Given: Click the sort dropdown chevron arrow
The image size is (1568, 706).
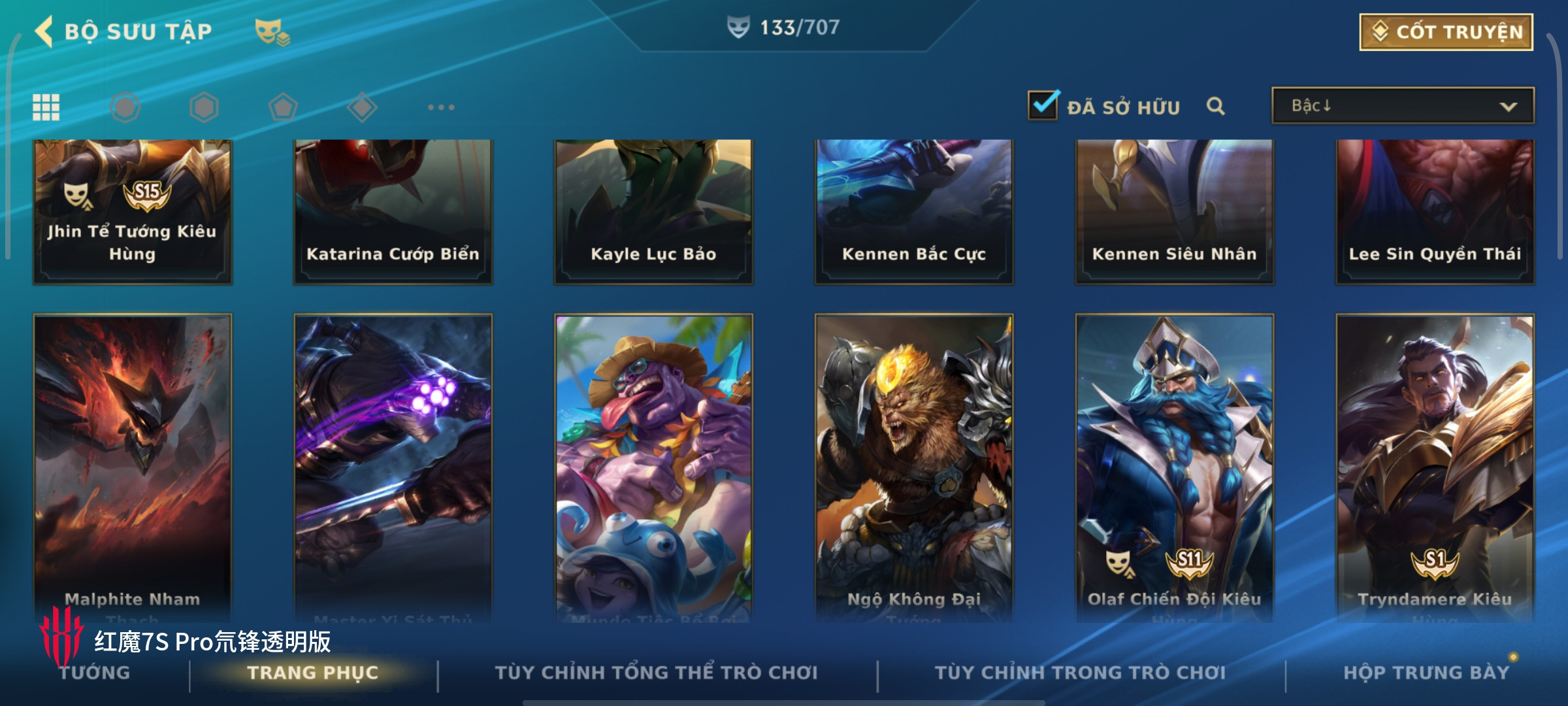Looking at the screenshot, I should coord(1508,106).
